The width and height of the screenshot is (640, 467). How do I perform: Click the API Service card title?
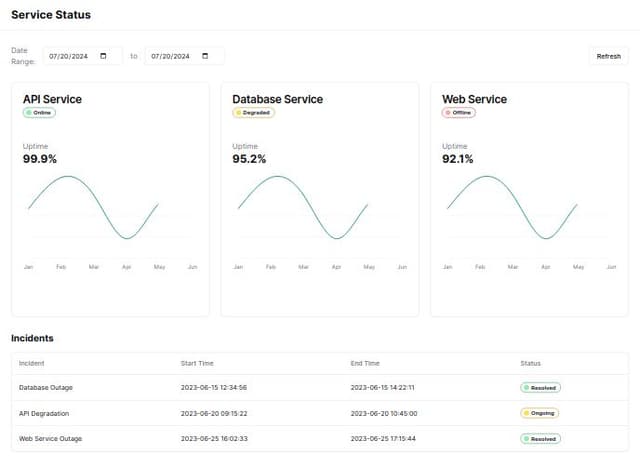pos(52,99)
